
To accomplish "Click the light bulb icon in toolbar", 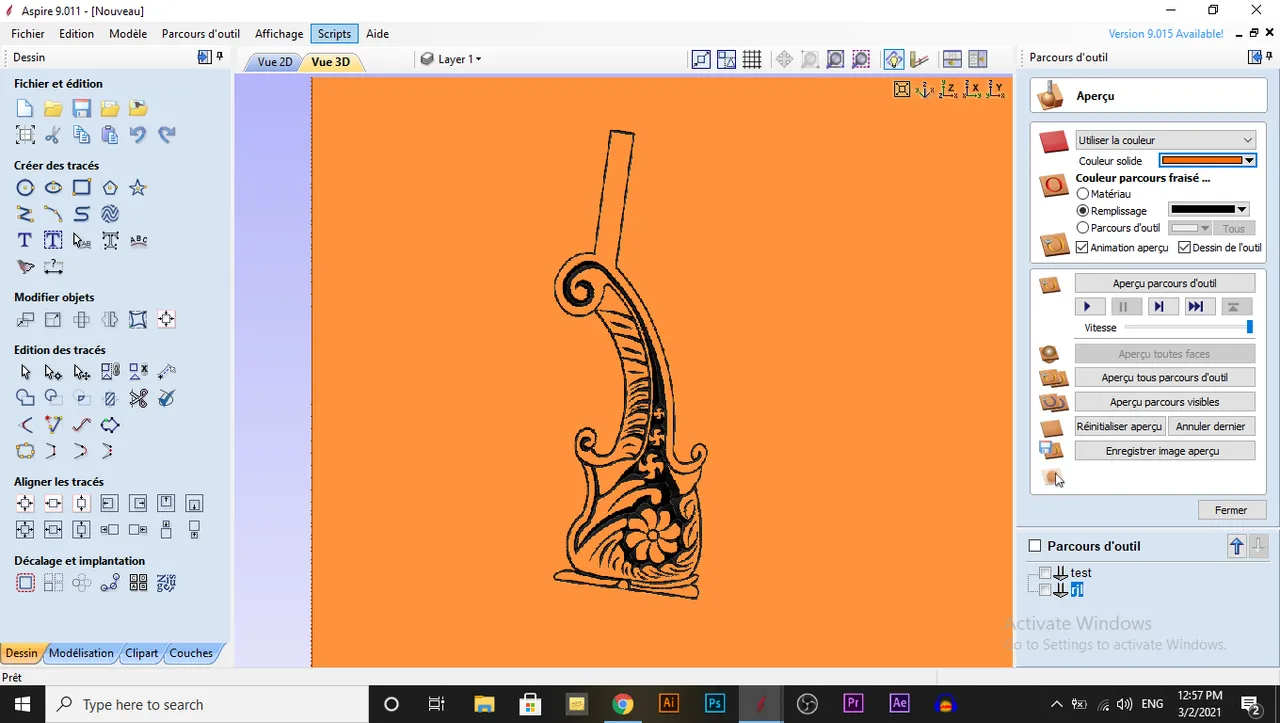I will tap(893, 59).
